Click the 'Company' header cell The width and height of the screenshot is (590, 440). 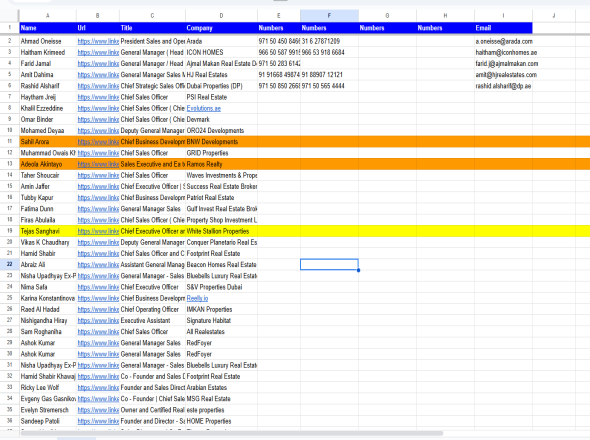click(221, 28)
